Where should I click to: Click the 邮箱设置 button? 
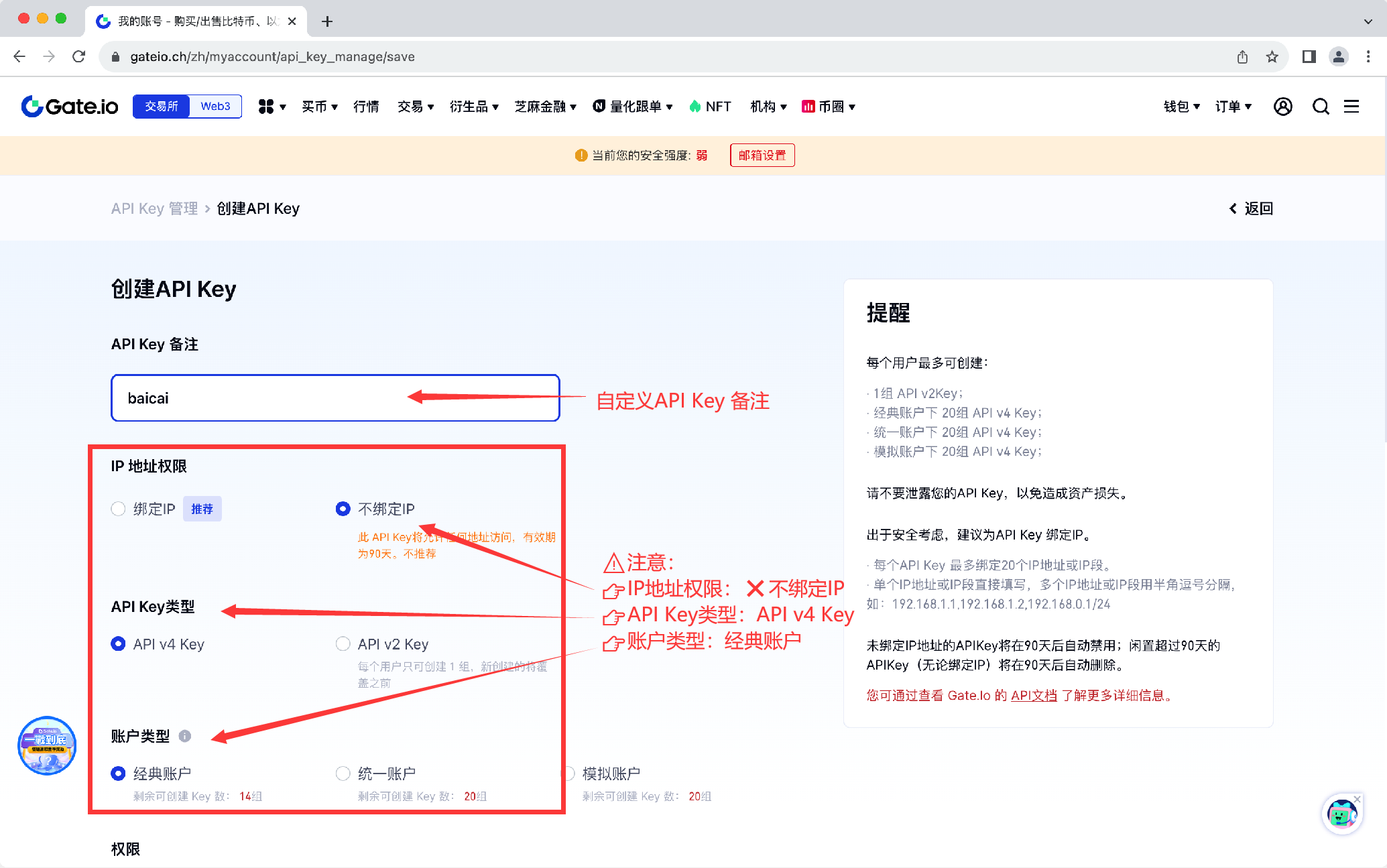pyautogui.click(x=762, y=156)
